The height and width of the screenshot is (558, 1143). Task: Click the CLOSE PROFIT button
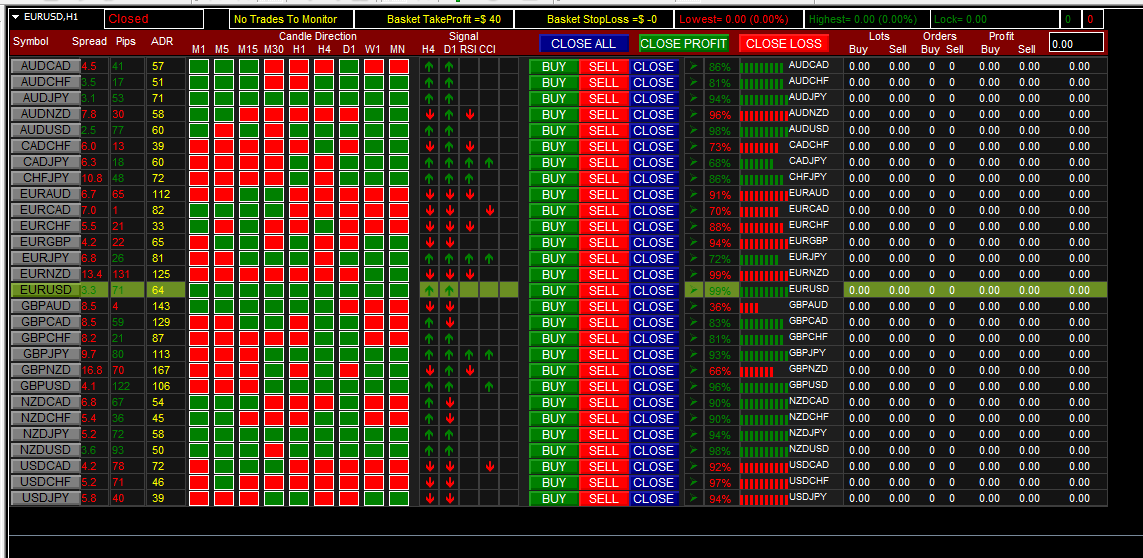[x=684, y=44]
